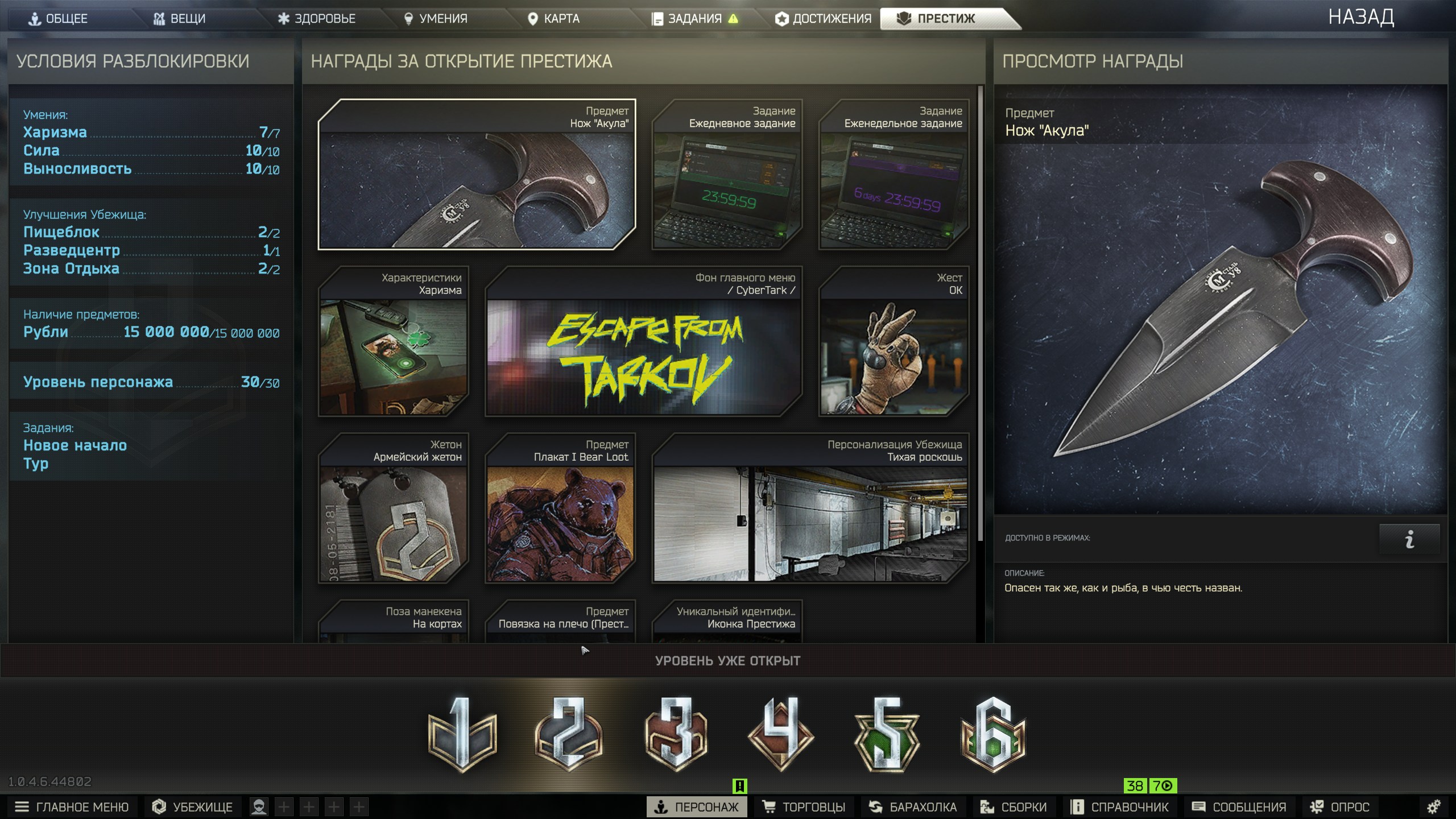Click the НАЗАД back button
The image size is (1456, 819).
point(1361,17)
